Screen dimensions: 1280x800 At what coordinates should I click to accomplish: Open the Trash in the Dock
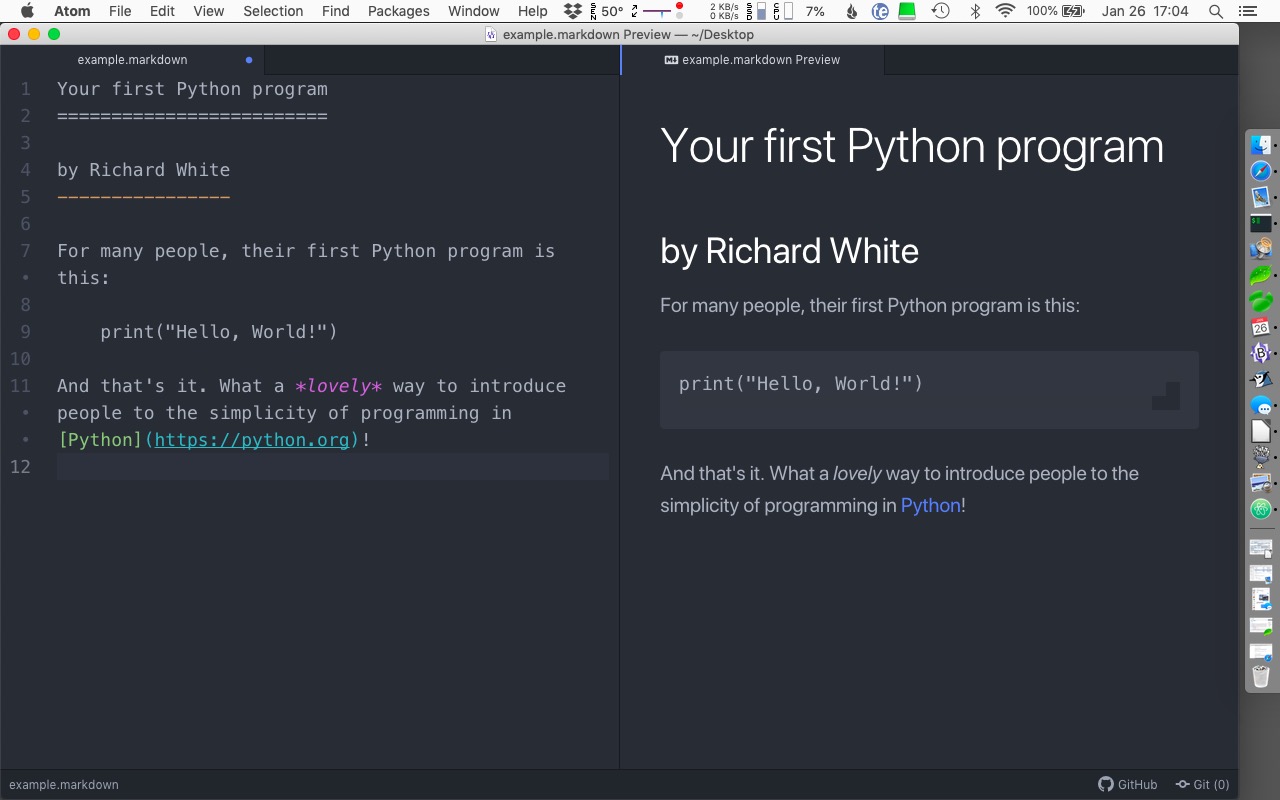coord(1260,677)
